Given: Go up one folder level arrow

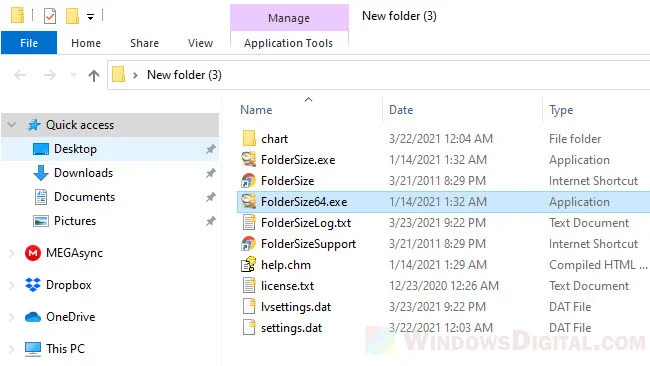Looking at the screenshot, I should pyautogui.click(x=94, y=75).
